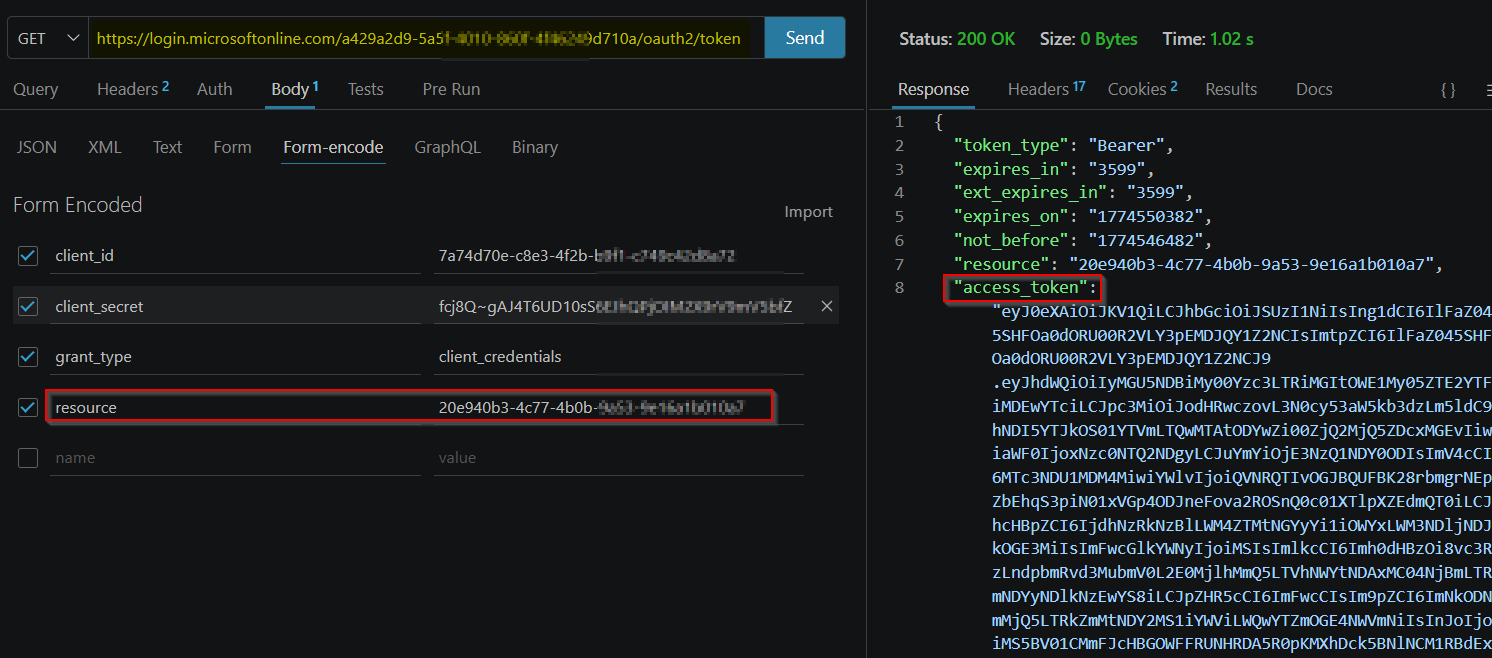Click the first access token line starting eyJ0eXAi

tap(1242, 311)
